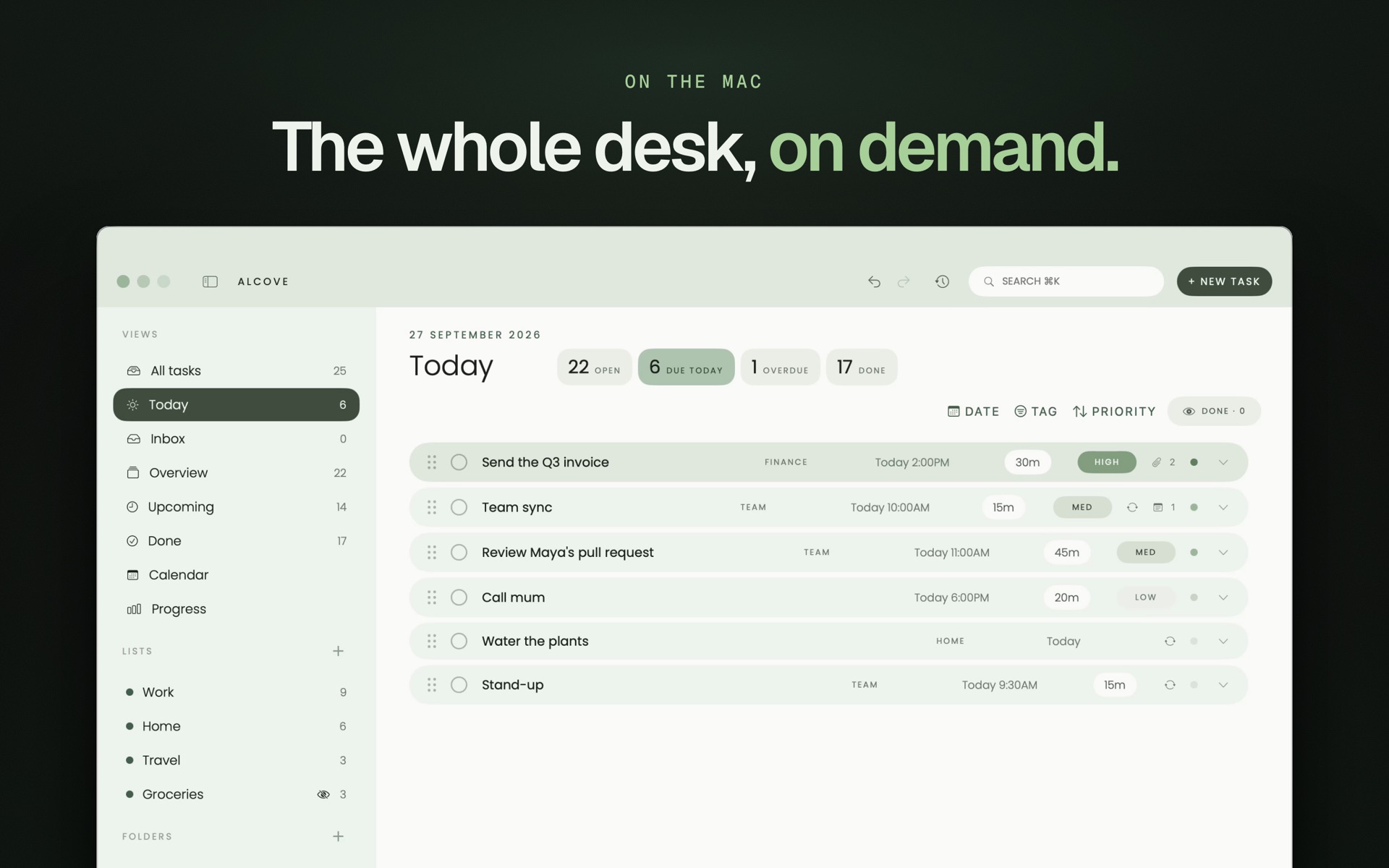Image resolution: width=1389 pixels, height=868 pixels.
Task: Create a task with New Task
Action: click(1224, 281)
